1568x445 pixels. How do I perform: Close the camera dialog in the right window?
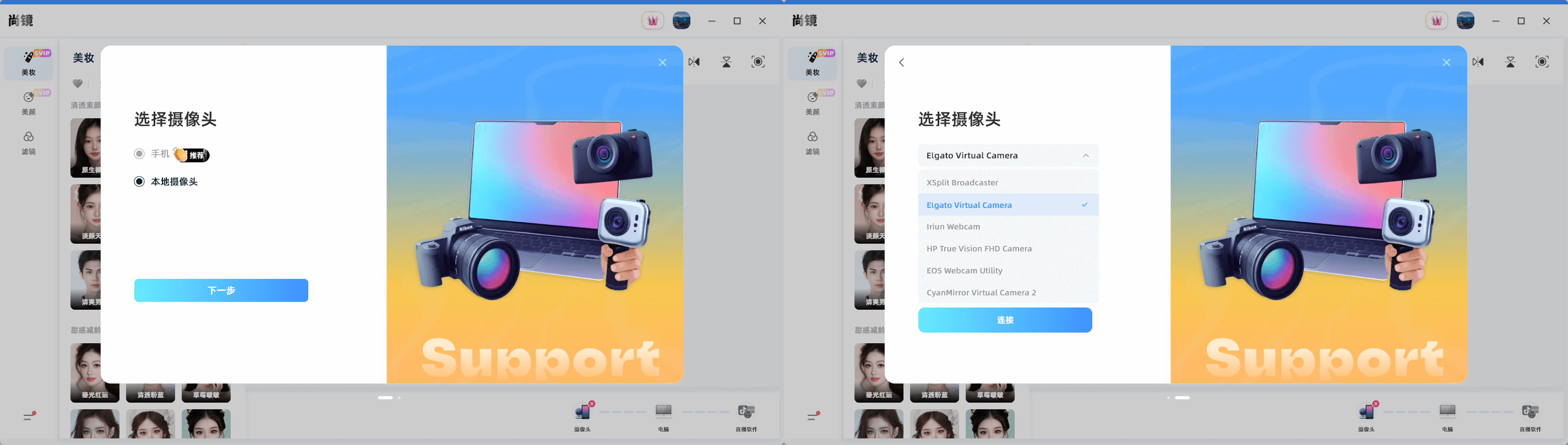point(1446,63)
